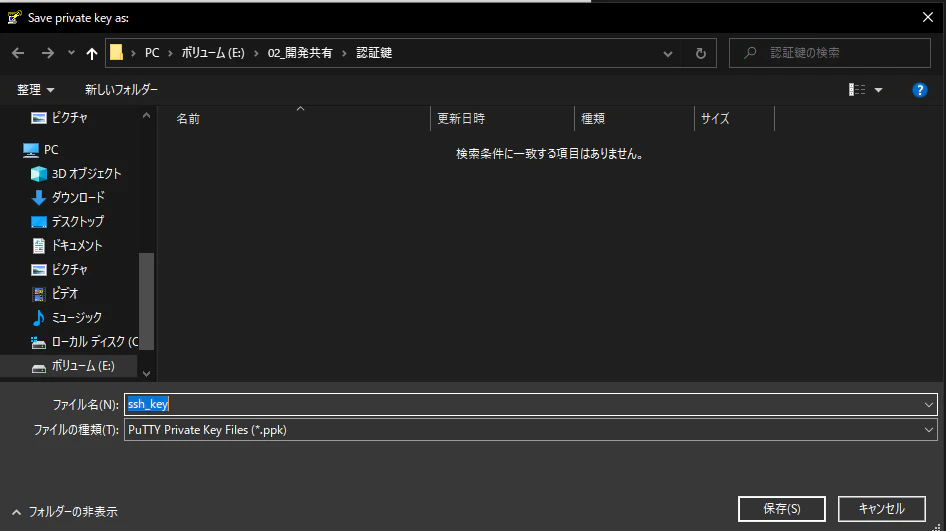Open view options dropdown arrow
Viewport: 946px width, 531px height.
click(x=878, y=90)
